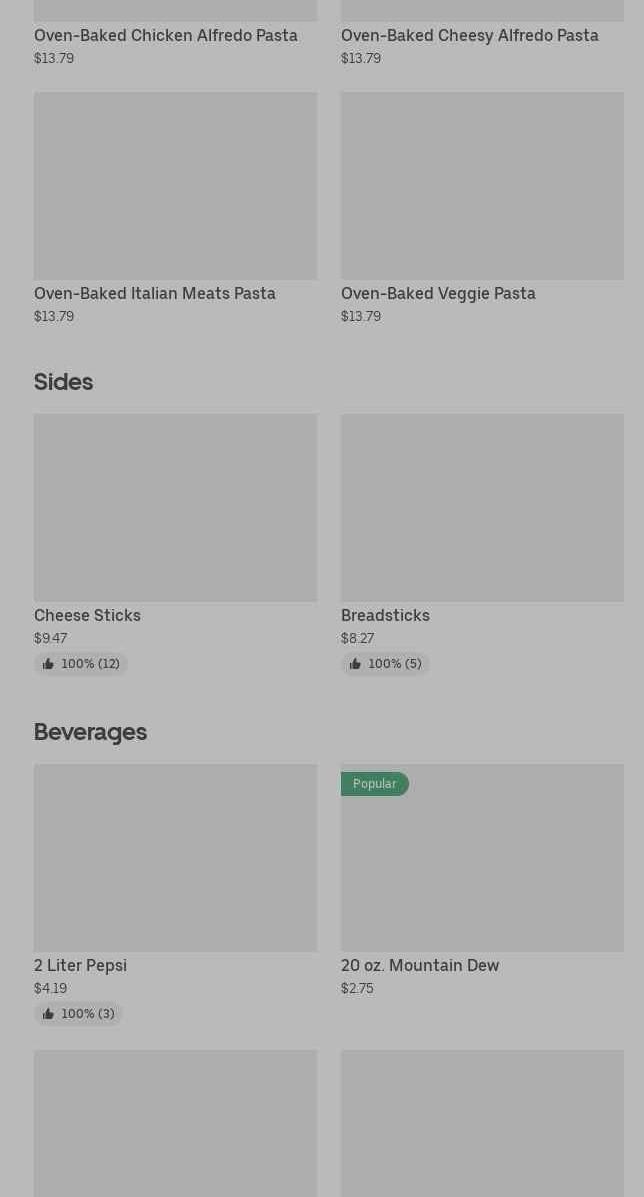Click the Popular badge on Mountain Dew
Viewport: 644px width, 1197px height.
point(375,784)
